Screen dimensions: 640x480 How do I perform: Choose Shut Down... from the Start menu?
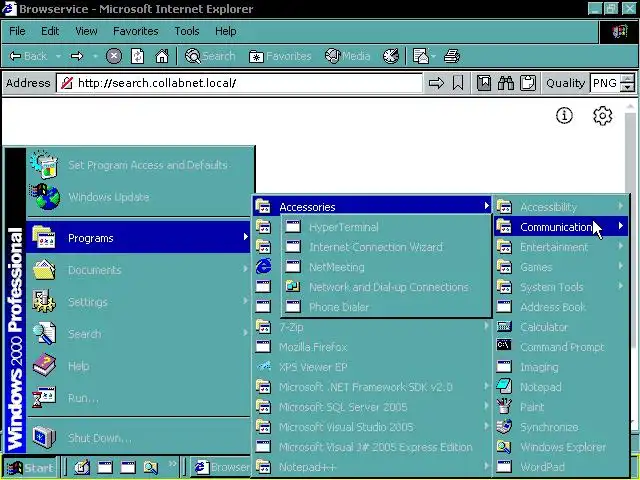[x=139, y=438]
